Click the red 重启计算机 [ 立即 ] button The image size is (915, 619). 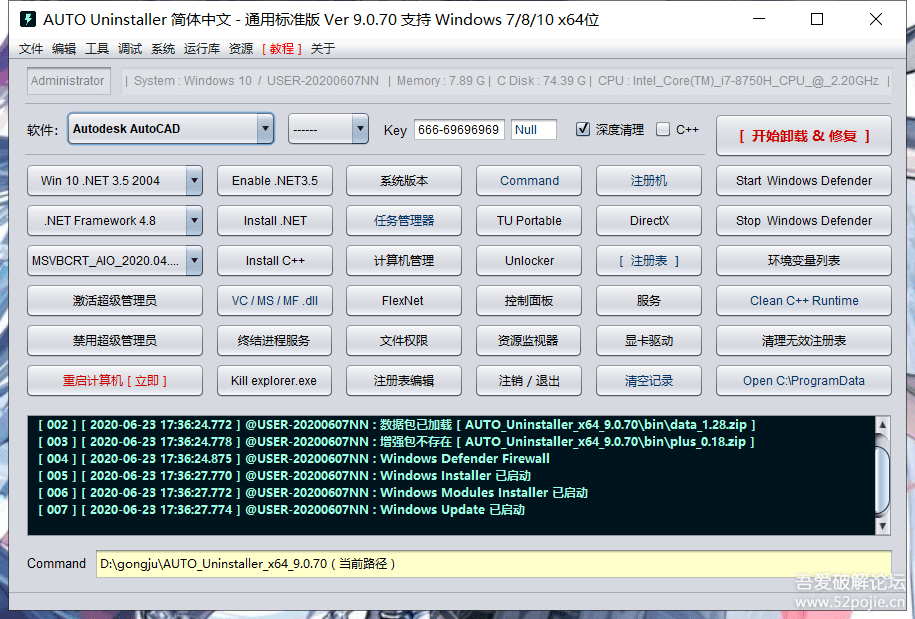click(x=114, y=380)
